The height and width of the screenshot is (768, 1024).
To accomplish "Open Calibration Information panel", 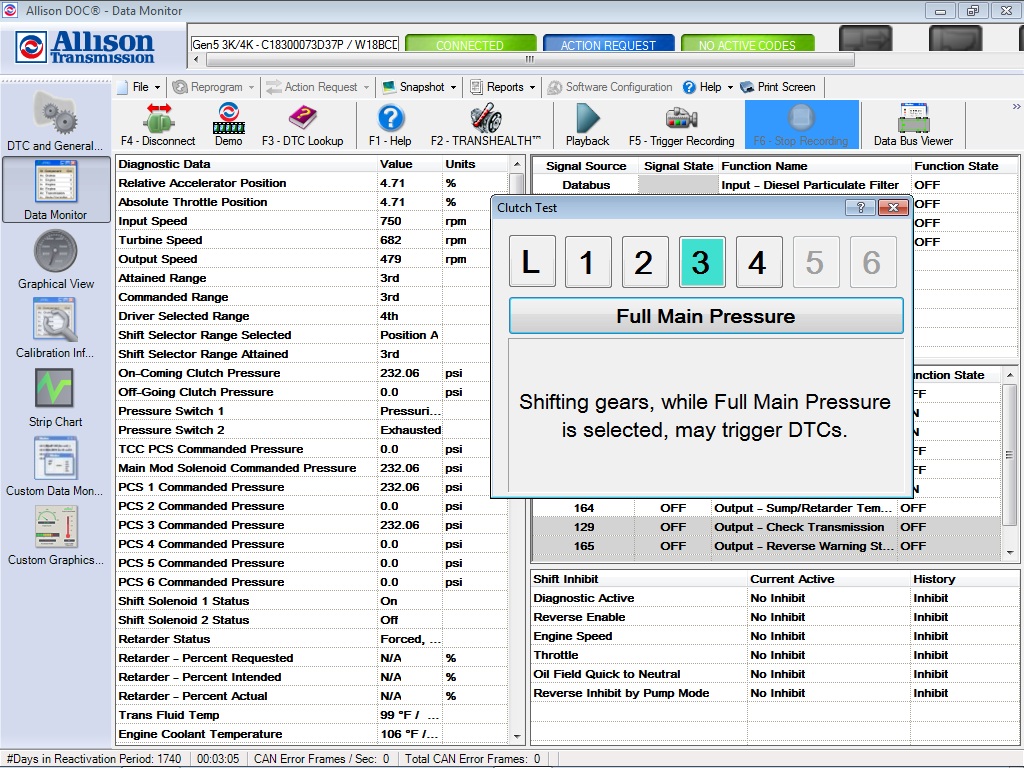I will click(x=55, y=327).
